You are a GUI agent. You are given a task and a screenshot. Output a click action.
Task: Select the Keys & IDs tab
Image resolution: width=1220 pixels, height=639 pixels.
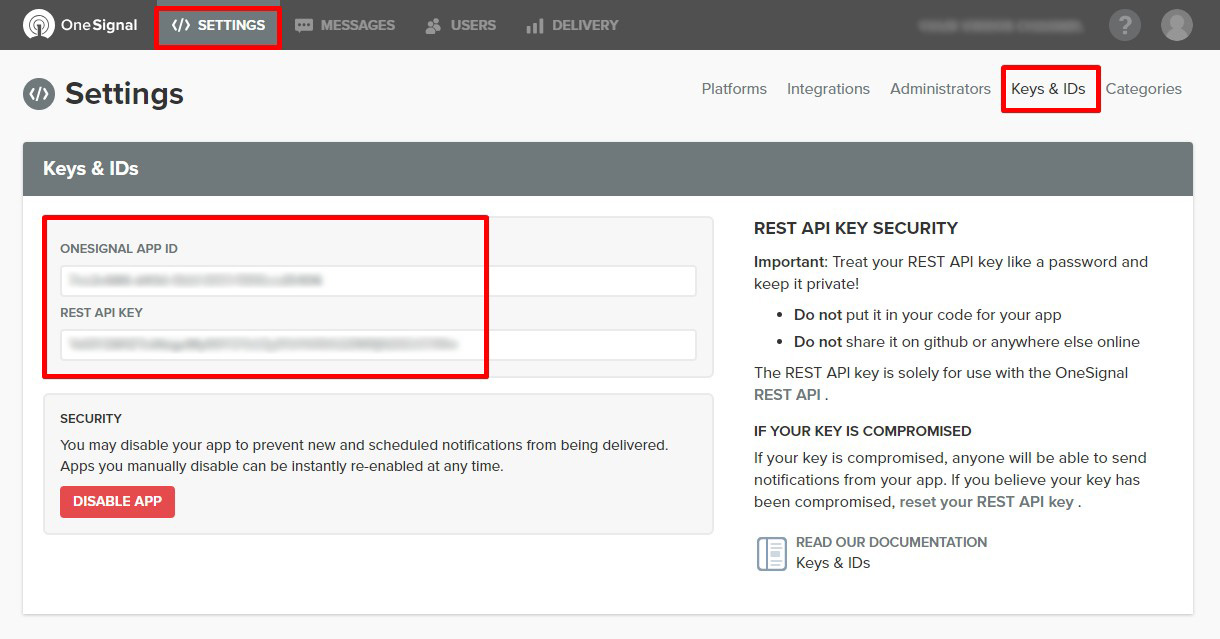pyautogui.click(x=1048, y=89)
